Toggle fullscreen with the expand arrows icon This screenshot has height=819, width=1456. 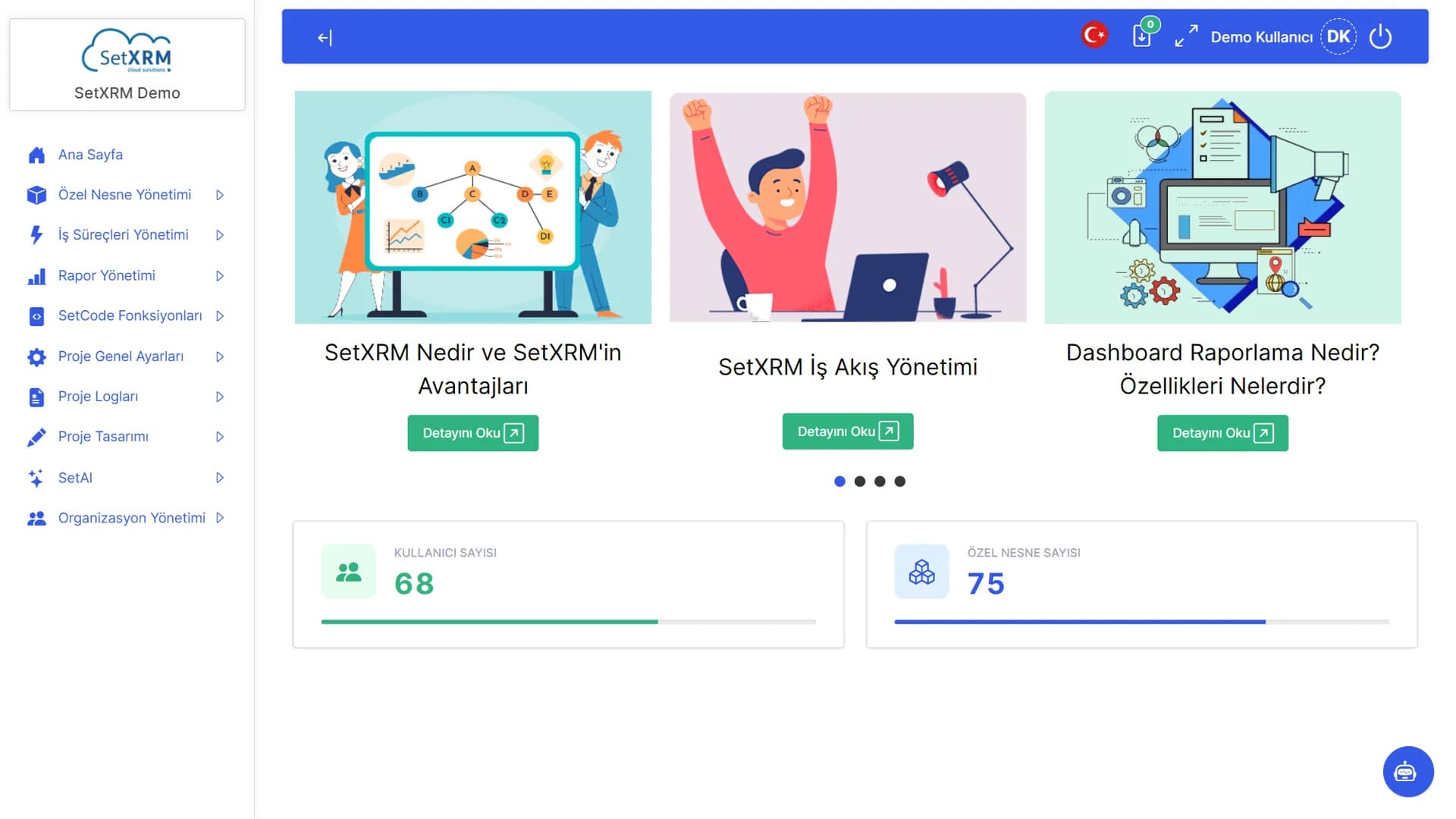(x=1186, y=36)
